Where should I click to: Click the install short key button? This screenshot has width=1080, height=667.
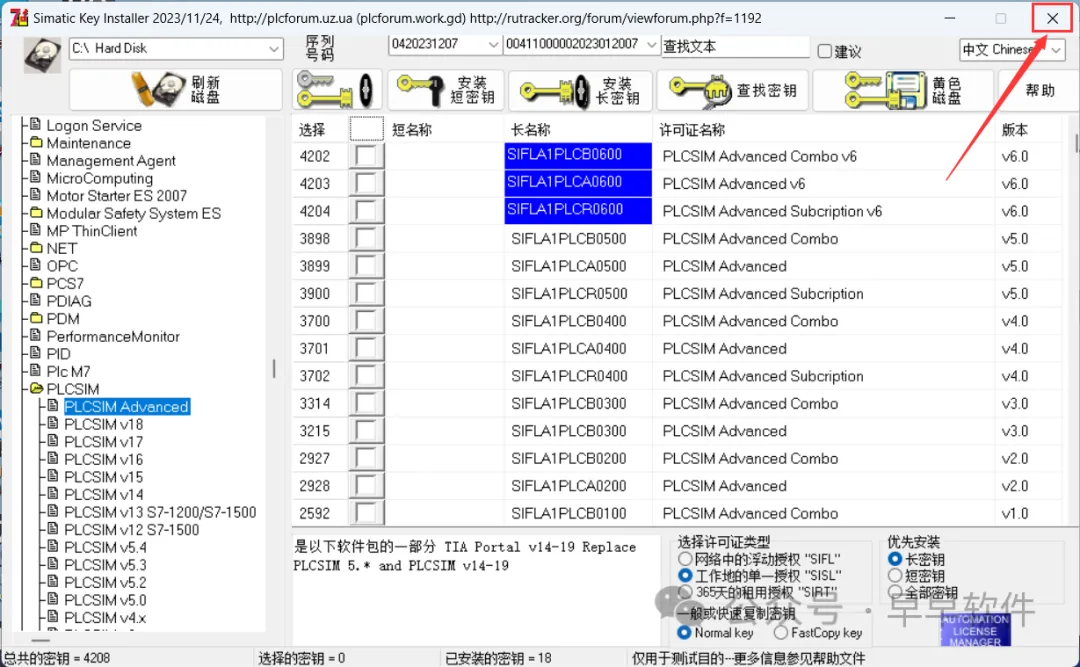point(446,90)
